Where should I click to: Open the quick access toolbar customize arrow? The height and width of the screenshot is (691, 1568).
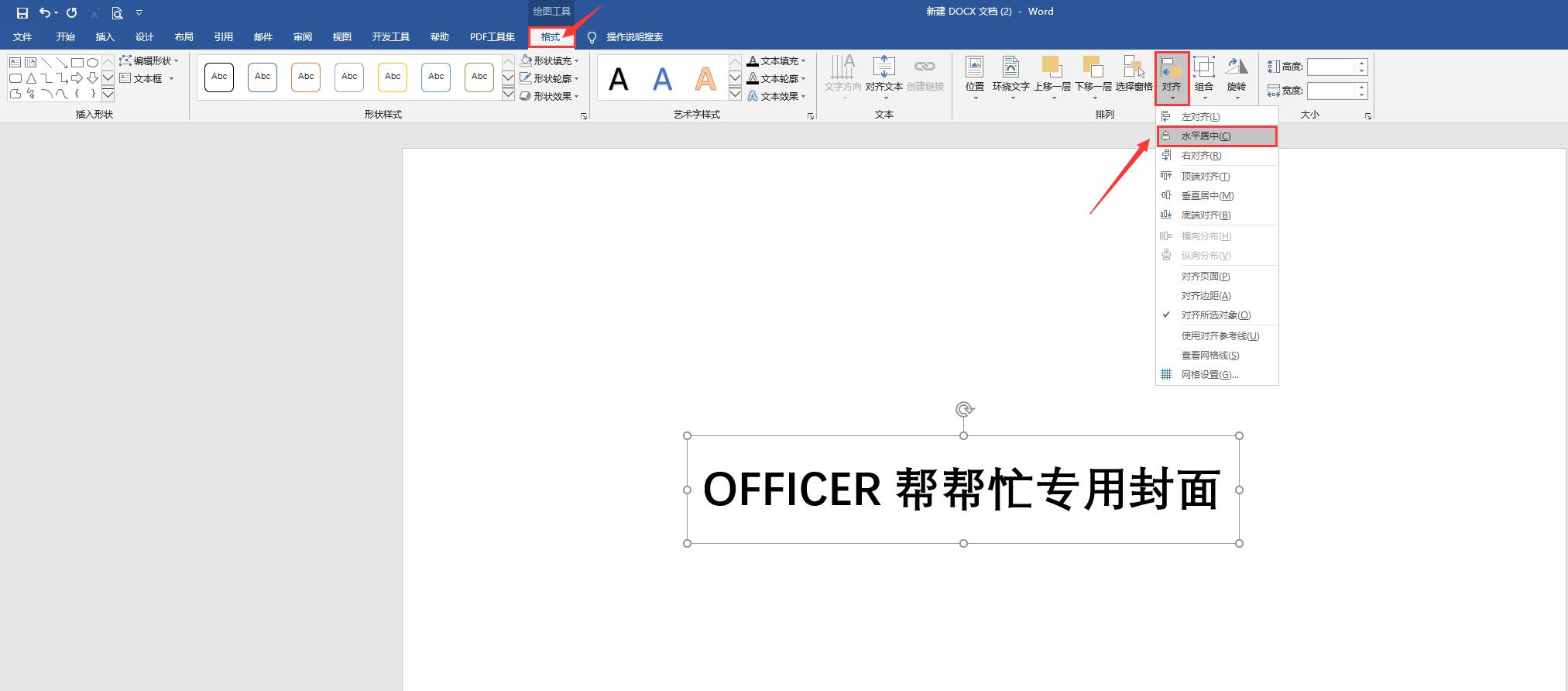[139, 12]
